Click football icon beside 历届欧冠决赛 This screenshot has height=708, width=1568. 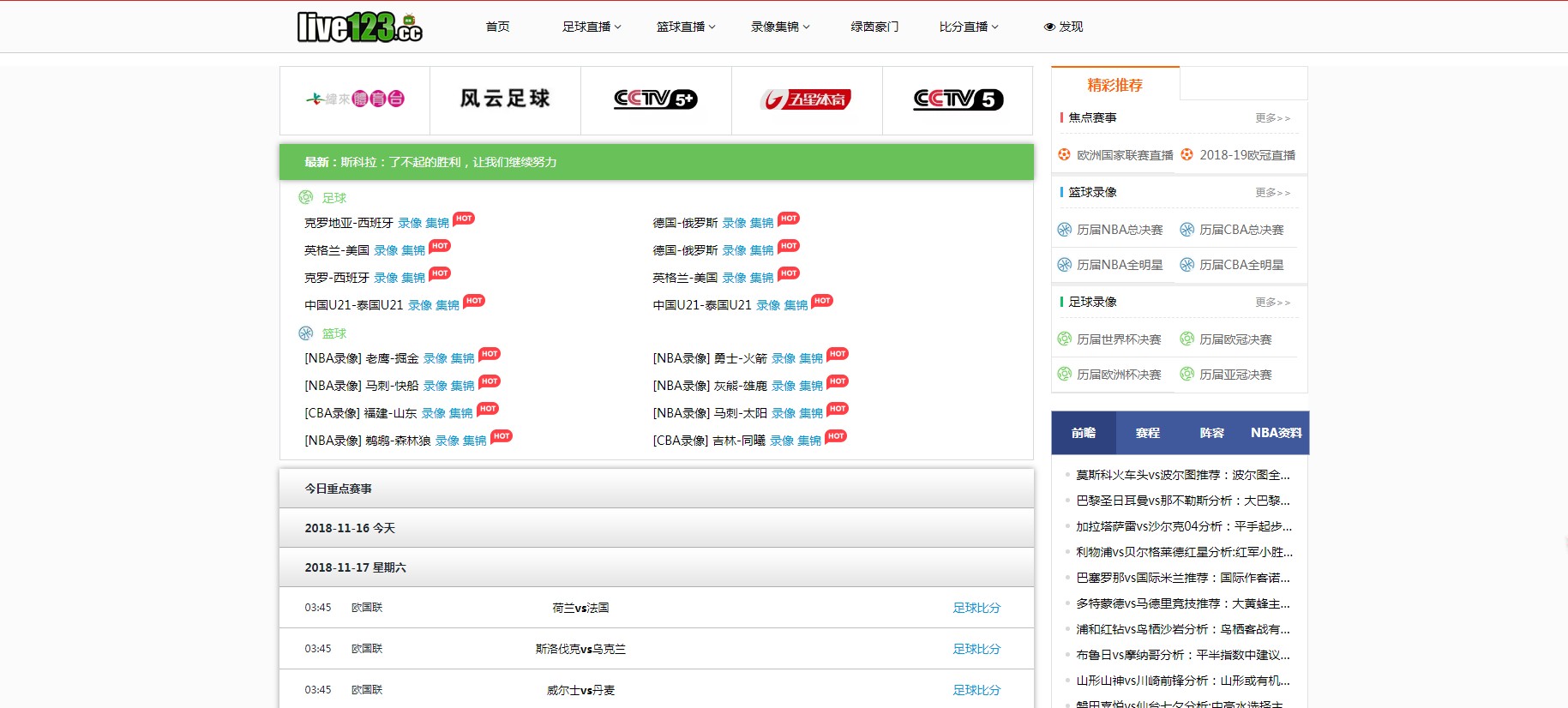[x=1187, y=339]
